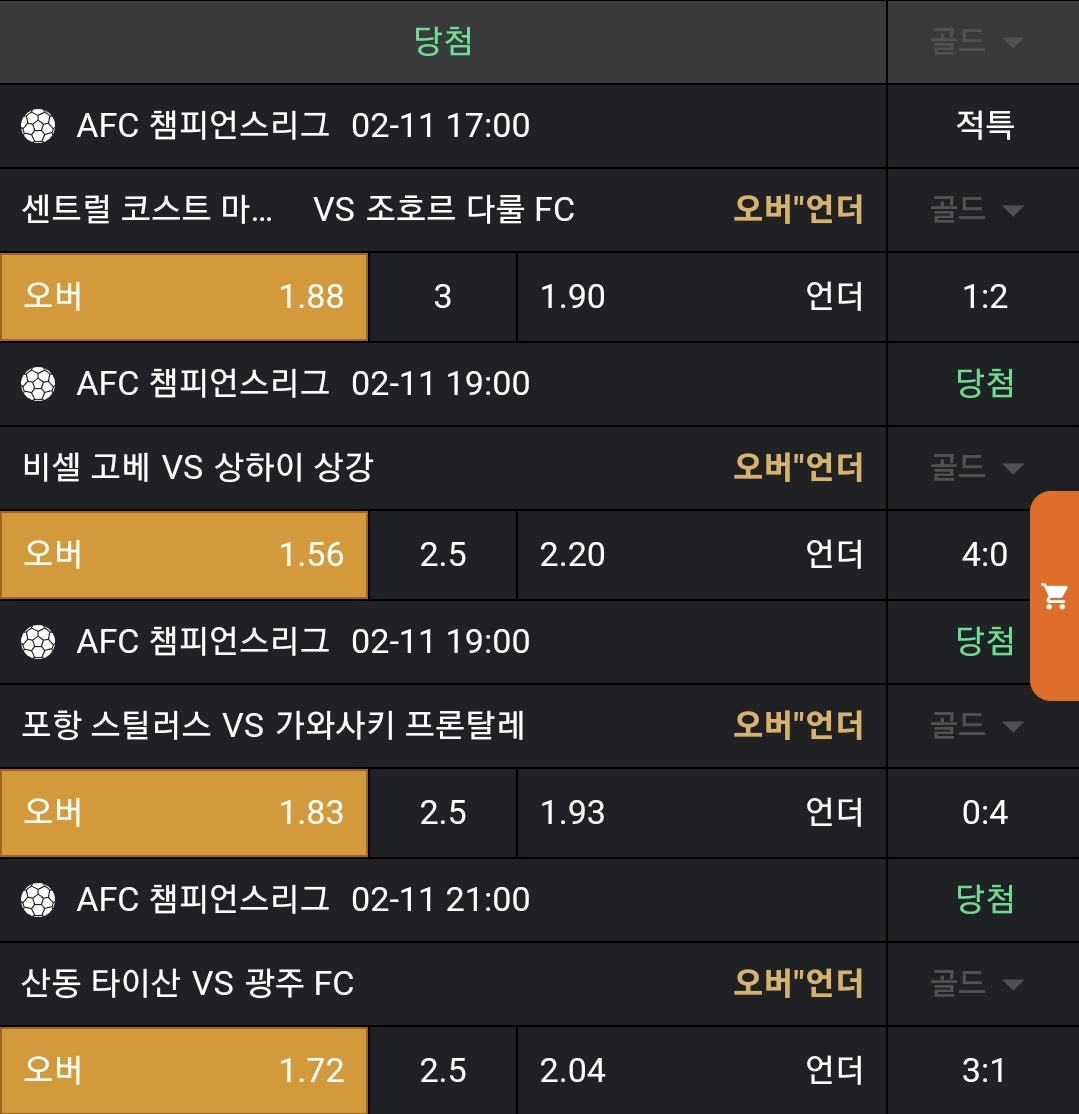Click soccer ball icon above 비셀 고베 match

point(38,384)
